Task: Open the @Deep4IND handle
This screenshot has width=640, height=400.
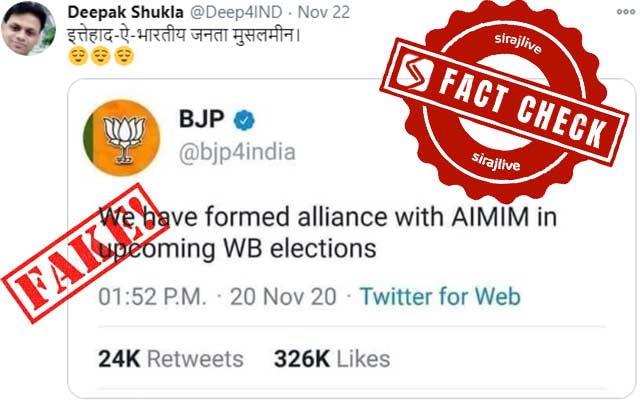Action: [x=236, y=12]
